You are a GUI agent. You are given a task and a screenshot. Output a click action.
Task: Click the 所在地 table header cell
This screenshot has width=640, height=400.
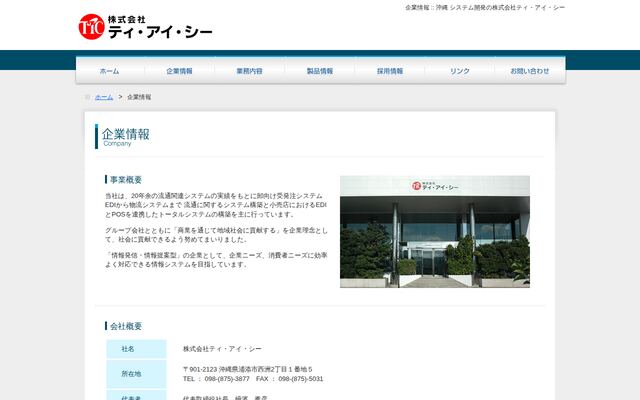(x=136, y=374)
